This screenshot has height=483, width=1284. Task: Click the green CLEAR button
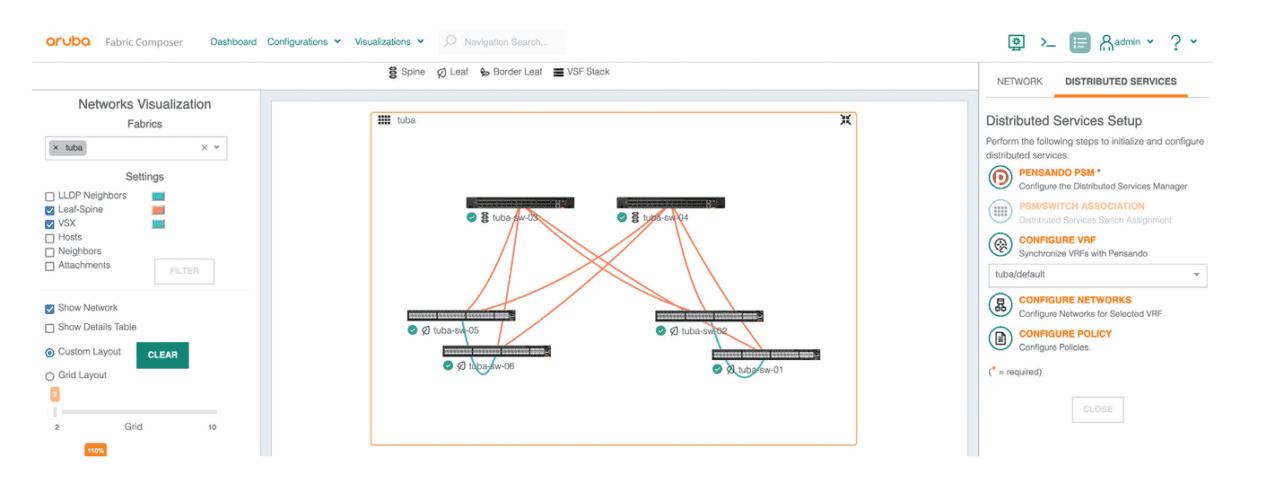click(163, 355)
